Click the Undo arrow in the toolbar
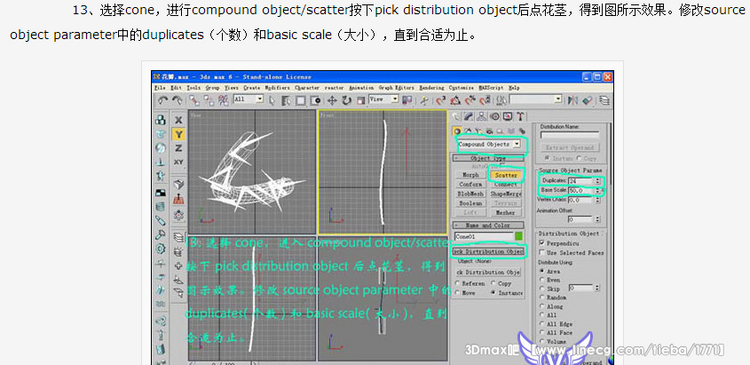This screenshot has height=365, width=750. pyautogui.click(x=163, y=100)
